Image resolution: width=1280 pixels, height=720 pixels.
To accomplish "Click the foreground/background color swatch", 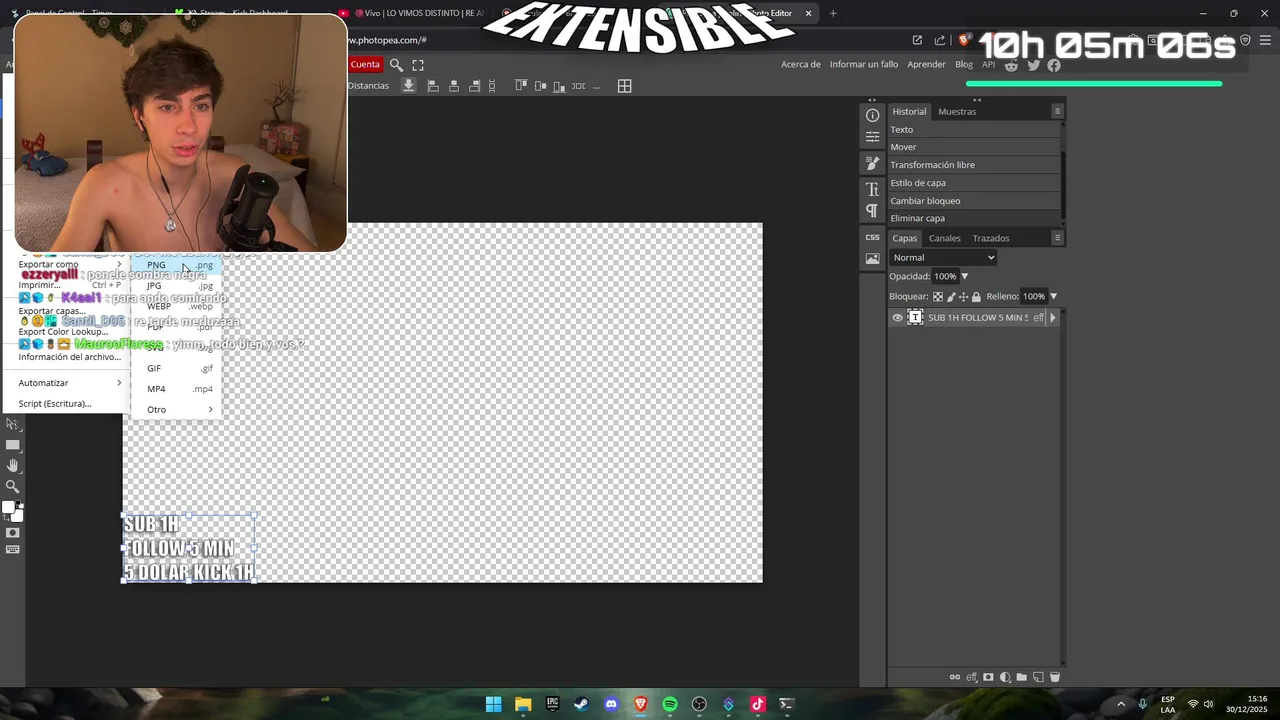I will [x=12, y=510].
